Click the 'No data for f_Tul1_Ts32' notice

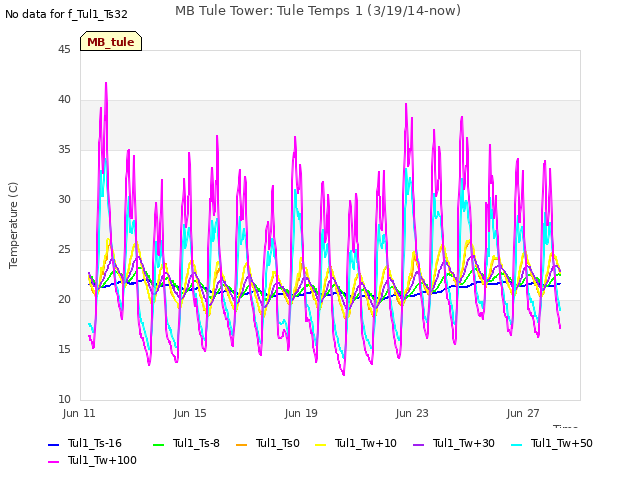pos(67,14)
